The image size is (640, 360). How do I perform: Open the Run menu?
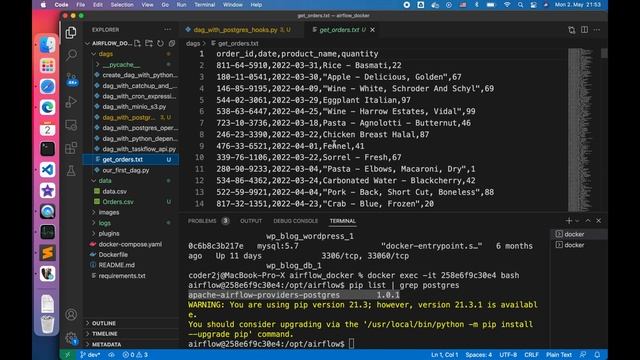181,5
